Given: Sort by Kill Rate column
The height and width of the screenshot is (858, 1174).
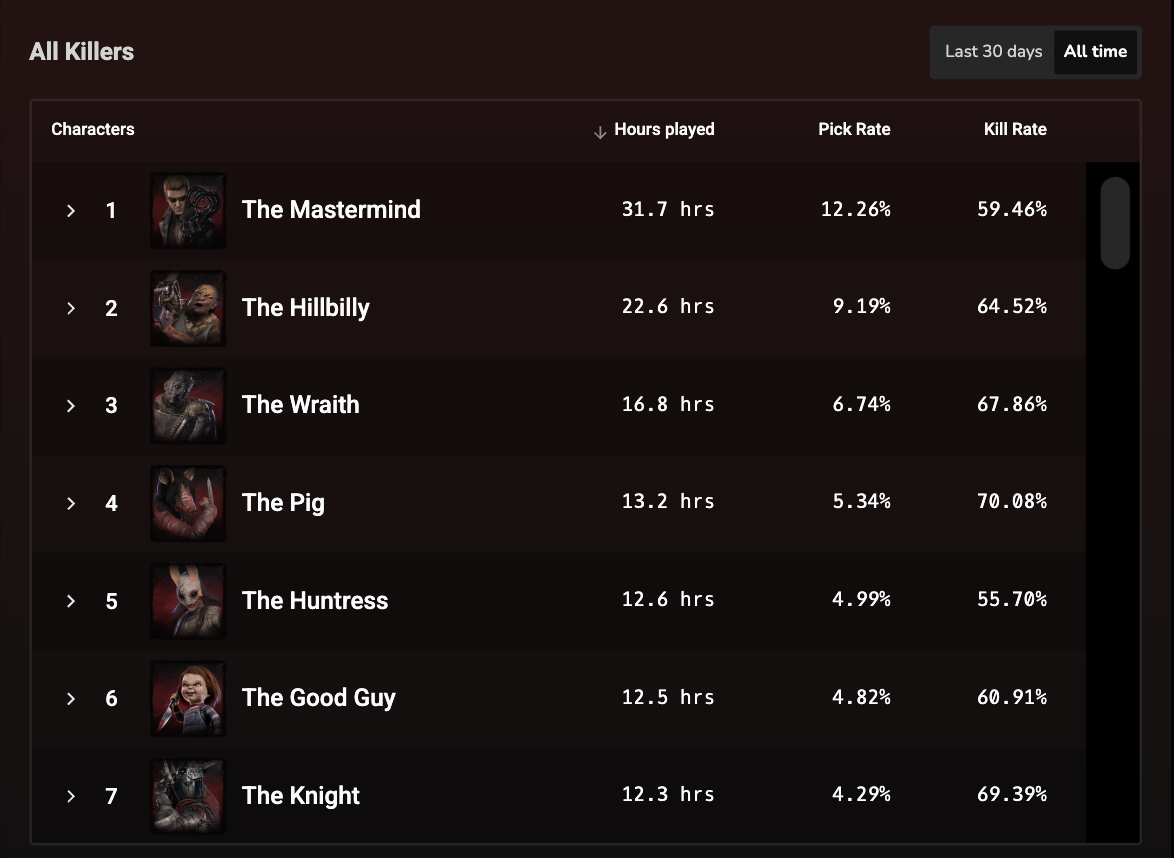Looking at the screenshot, I should click(x=1015, y=130).
